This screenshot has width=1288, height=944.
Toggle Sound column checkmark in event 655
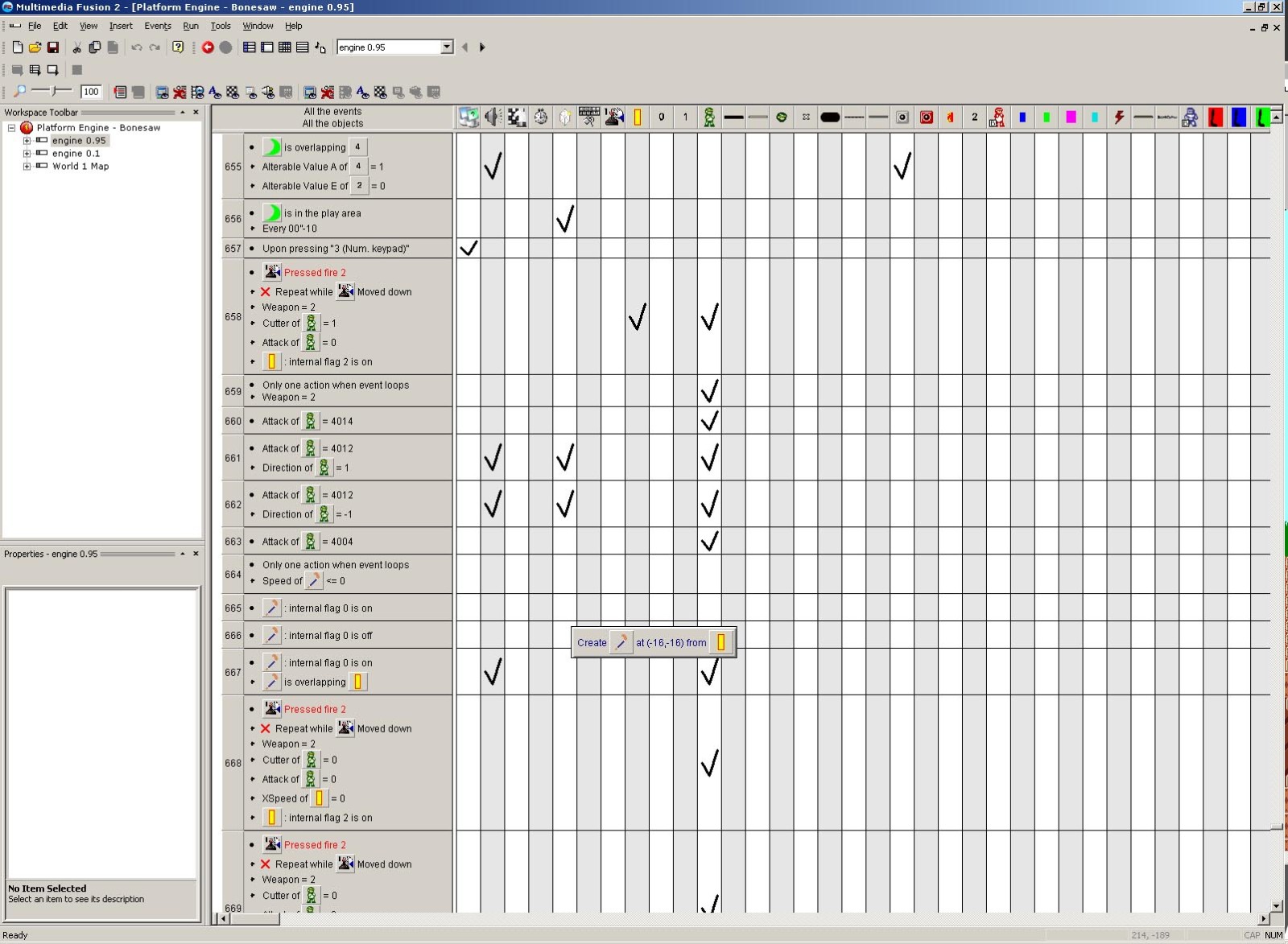pyautogui.click(x=493, y=167)
